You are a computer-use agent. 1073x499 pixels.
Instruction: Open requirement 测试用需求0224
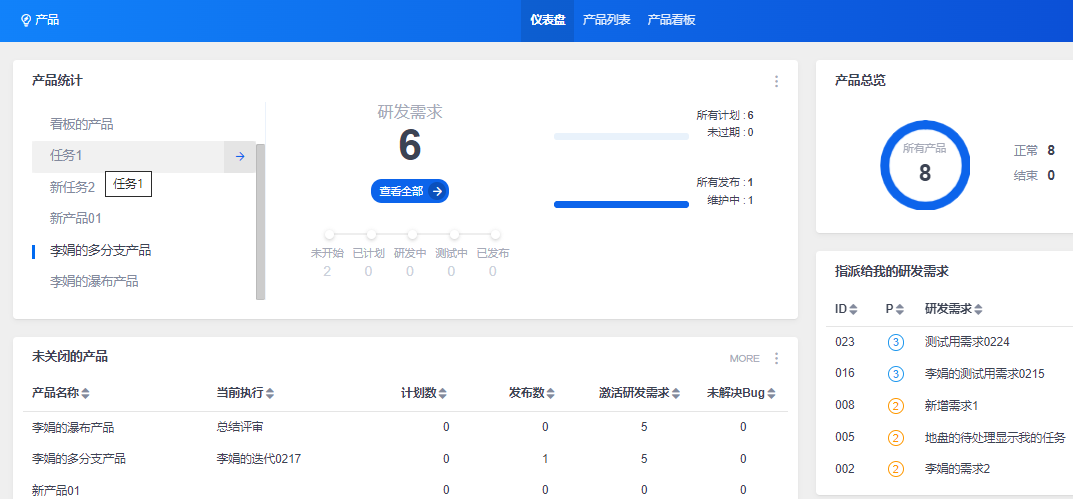(967, 342)
